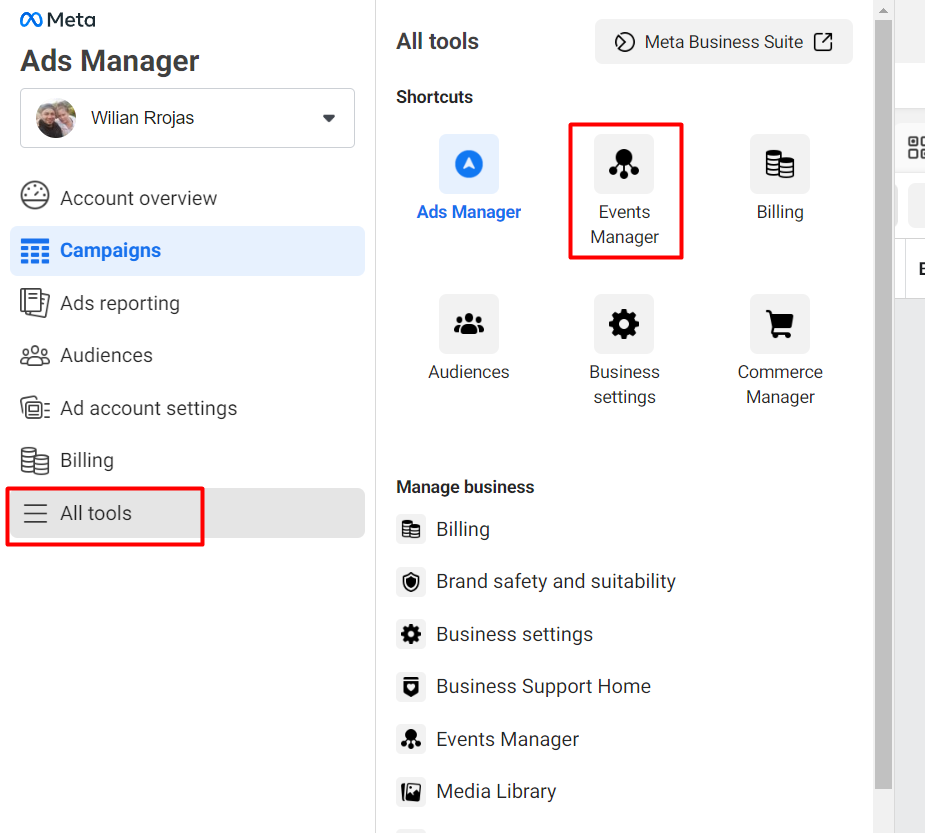
Task: Open the Billing shortcut icon
Action: (780, 164)
